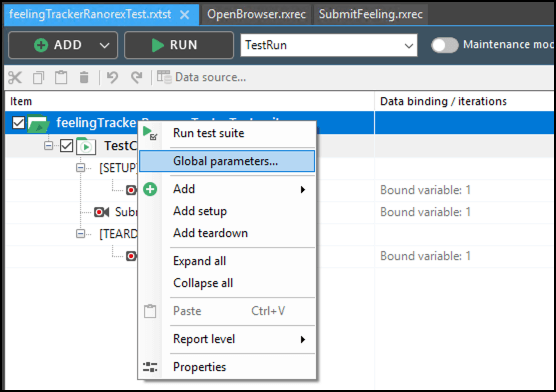Collapse the TestCase tree node

[x=49, y=145]
